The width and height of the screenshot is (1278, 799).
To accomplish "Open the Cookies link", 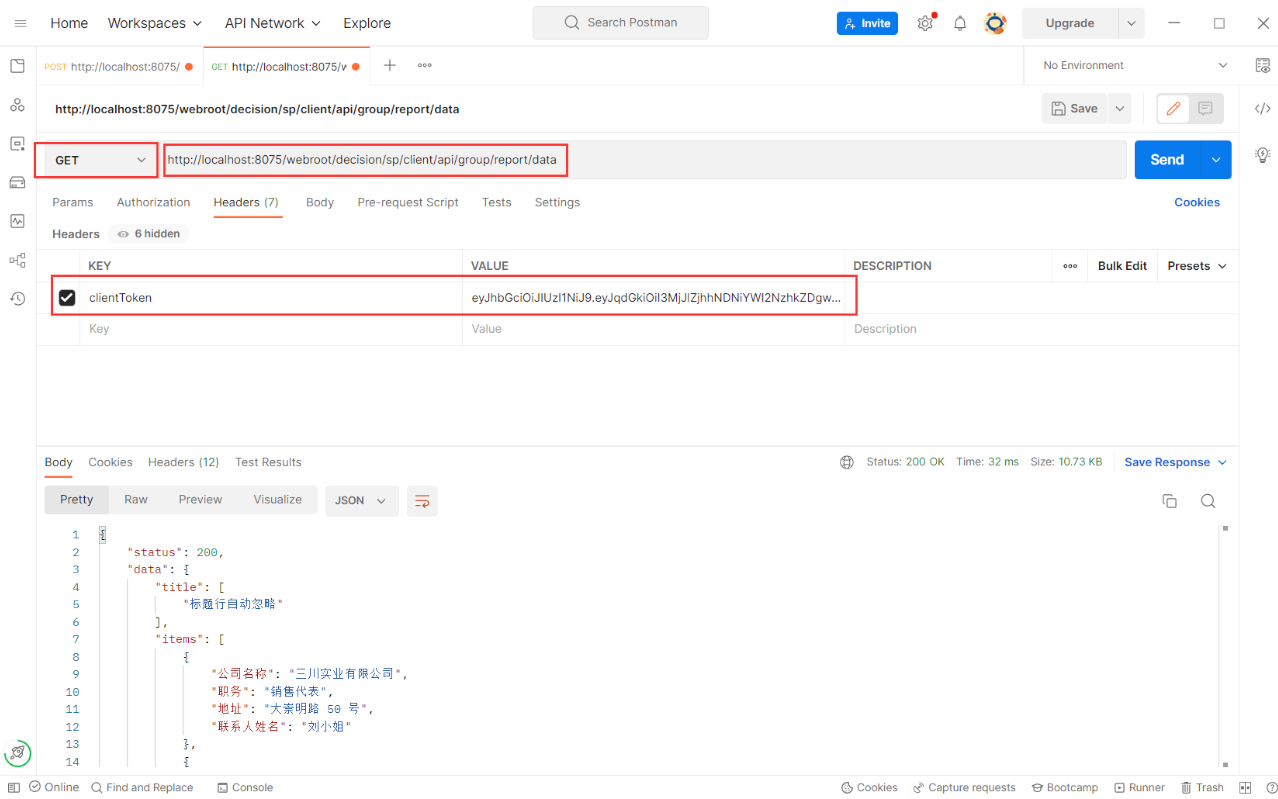I will pos(1196,202).
